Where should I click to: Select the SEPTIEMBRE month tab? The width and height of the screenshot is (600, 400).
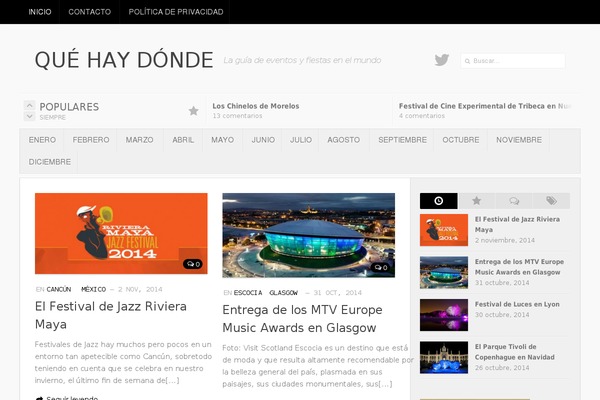[402, 140]
